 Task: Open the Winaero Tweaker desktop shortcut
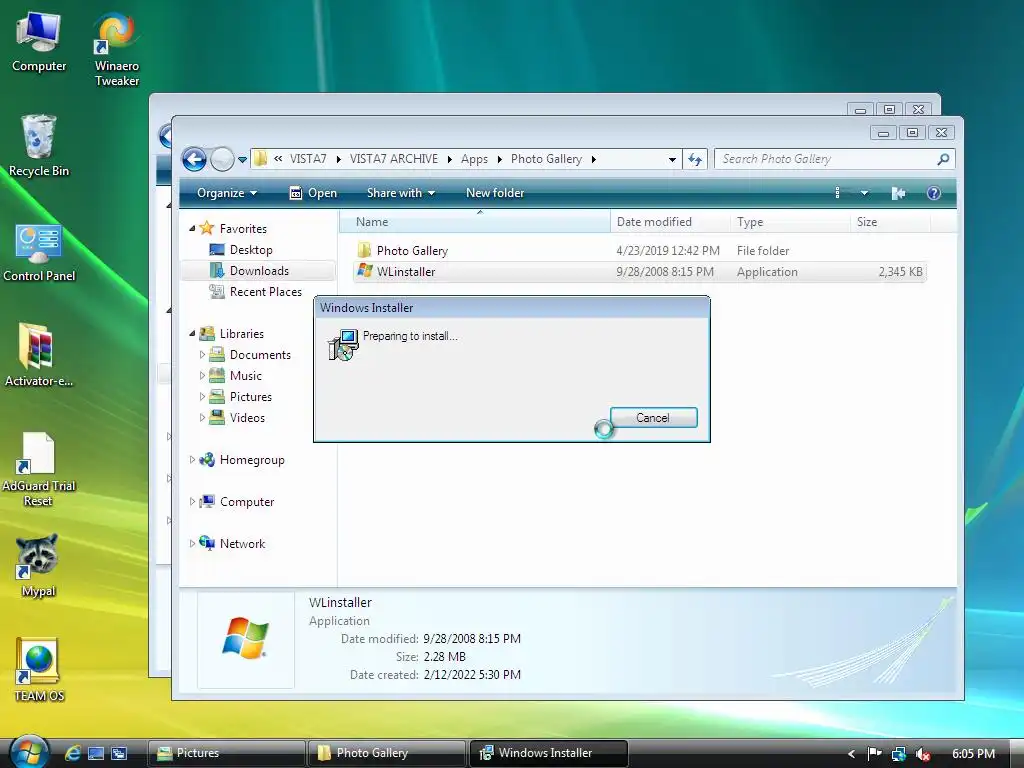click(x=116, y=50)
